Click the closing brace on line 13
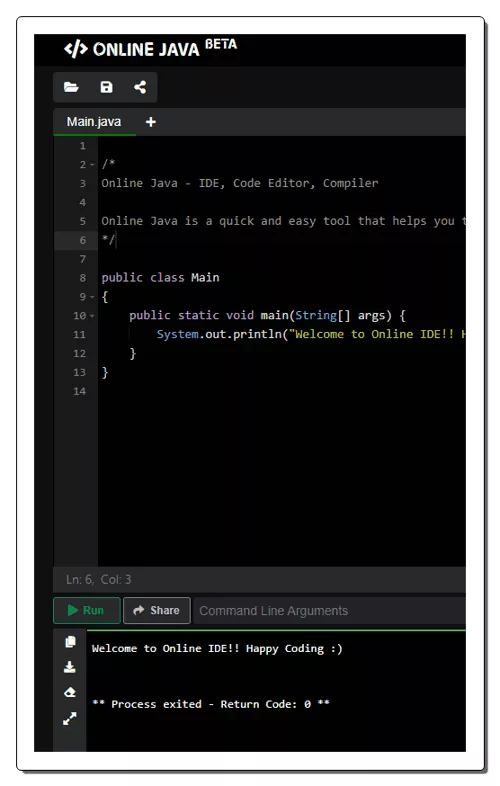This screenshot has height=786, width=500. (105, 372)
